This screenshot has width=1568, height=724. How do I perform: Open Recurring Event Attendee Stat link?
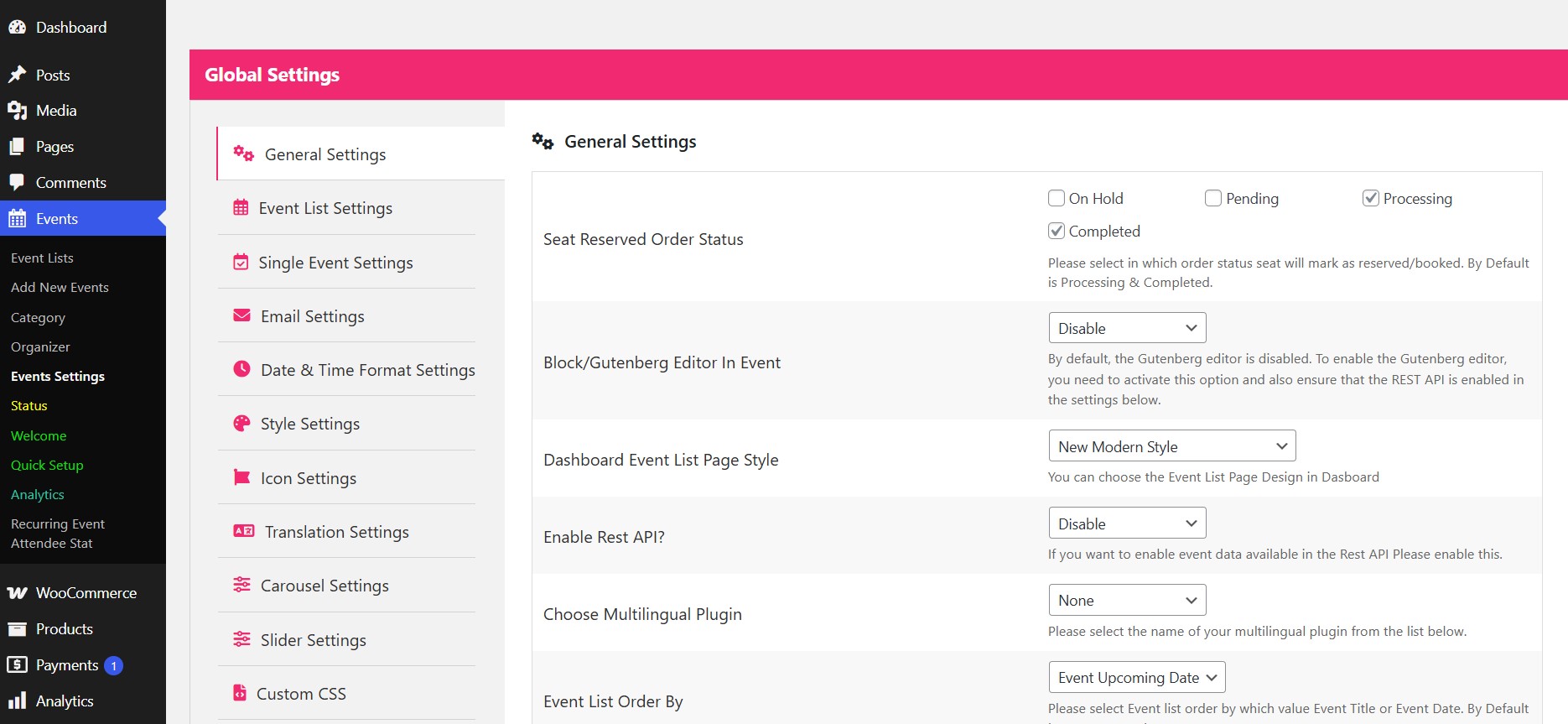pos(58,534)
